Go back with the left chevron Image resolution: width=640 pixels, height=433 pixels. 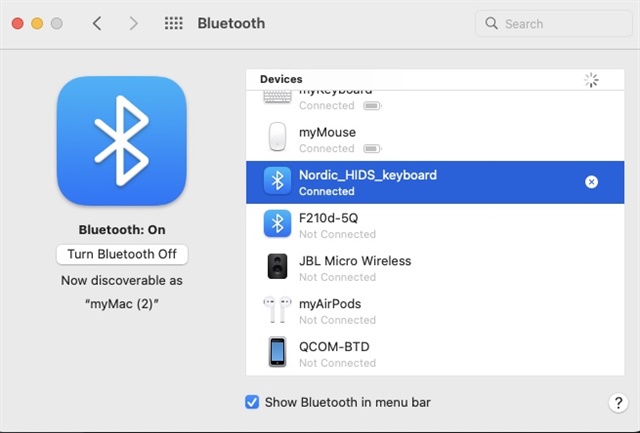coord(97,23)
